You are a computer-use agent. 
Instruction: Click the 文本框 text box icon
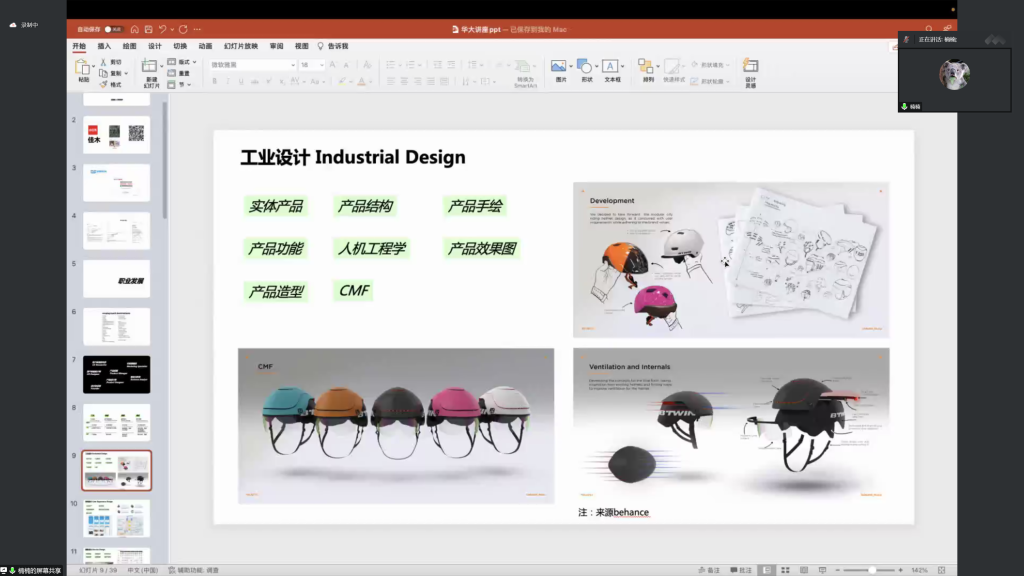[x=612, y=68]
